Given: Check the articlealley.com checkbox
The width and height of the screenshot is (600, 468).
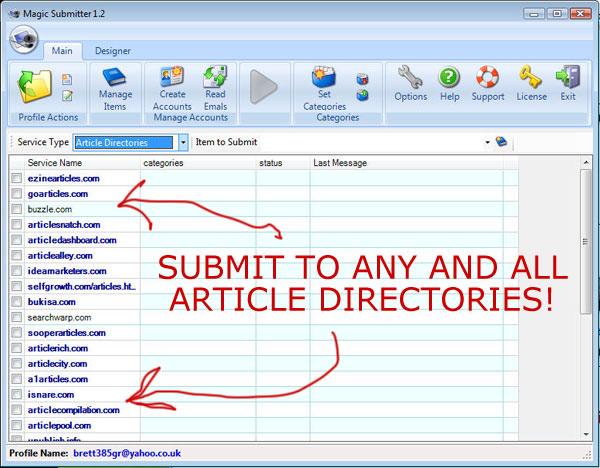Looking at the screenshot, I should (16, 256).
